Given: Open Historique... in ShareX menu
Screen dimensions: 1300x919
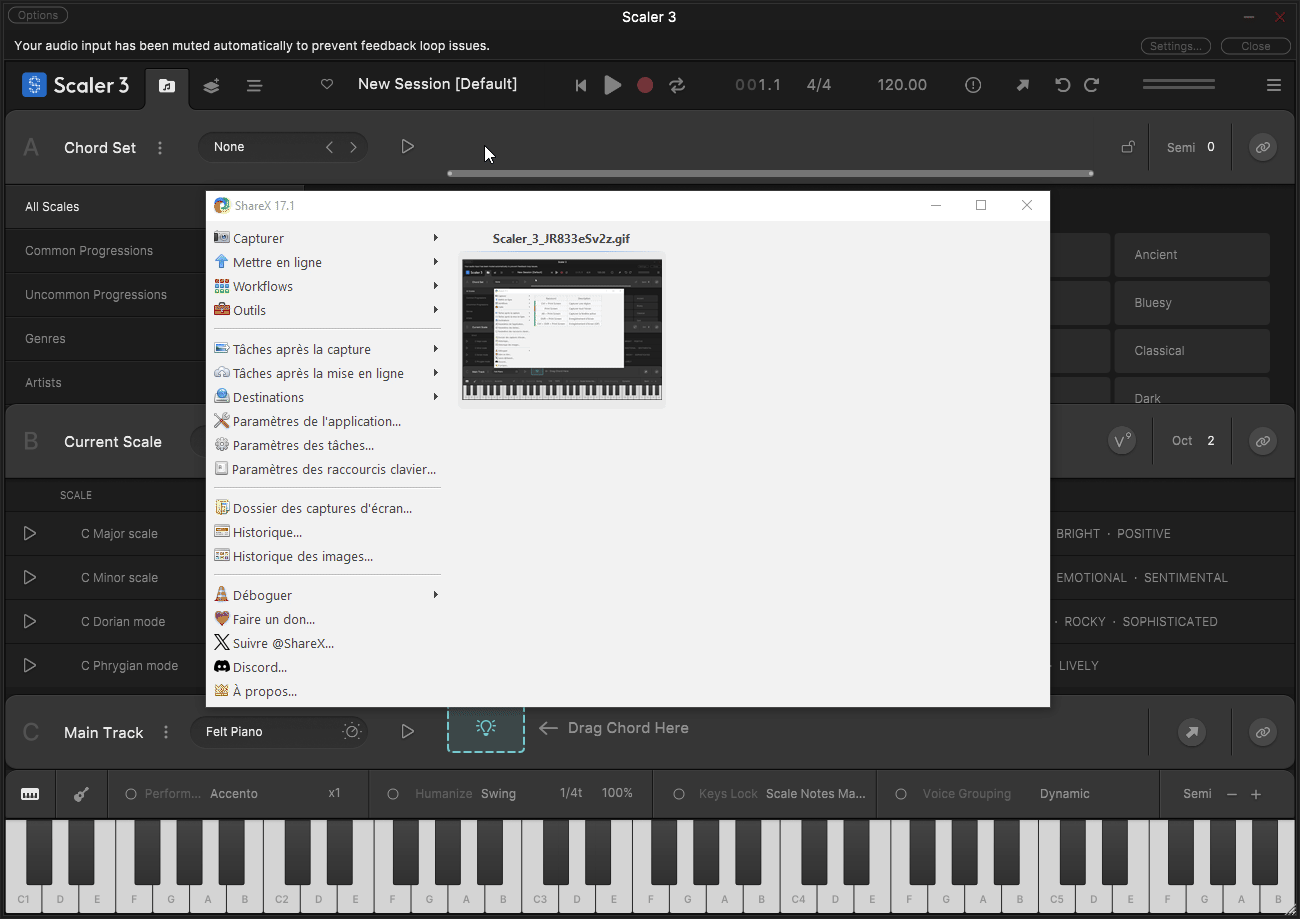Looking at the screenshot, I should (327, 532).
